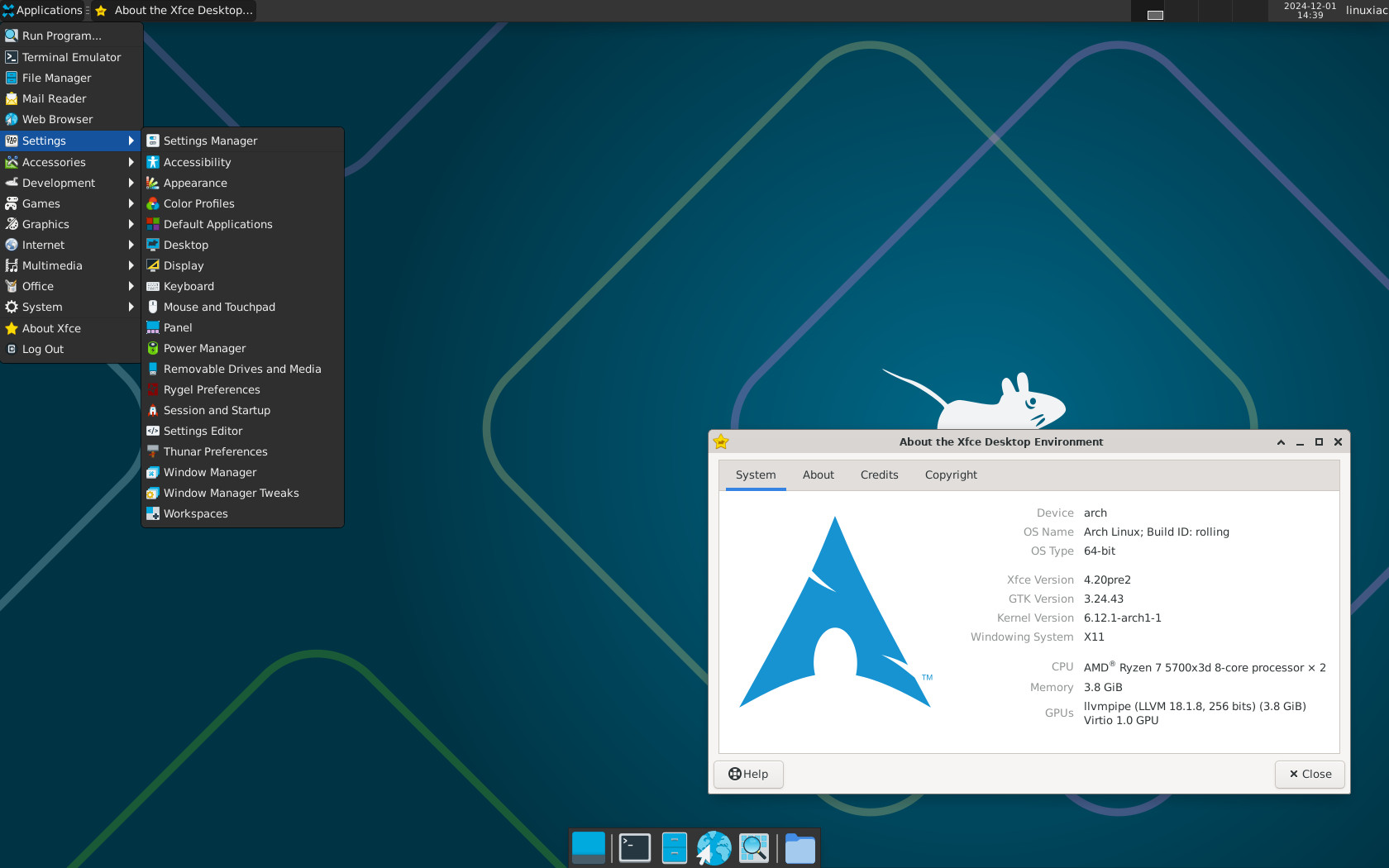Select About Xfce in the menu
This screenshot has height=868, width=1389.
[71, 328]
